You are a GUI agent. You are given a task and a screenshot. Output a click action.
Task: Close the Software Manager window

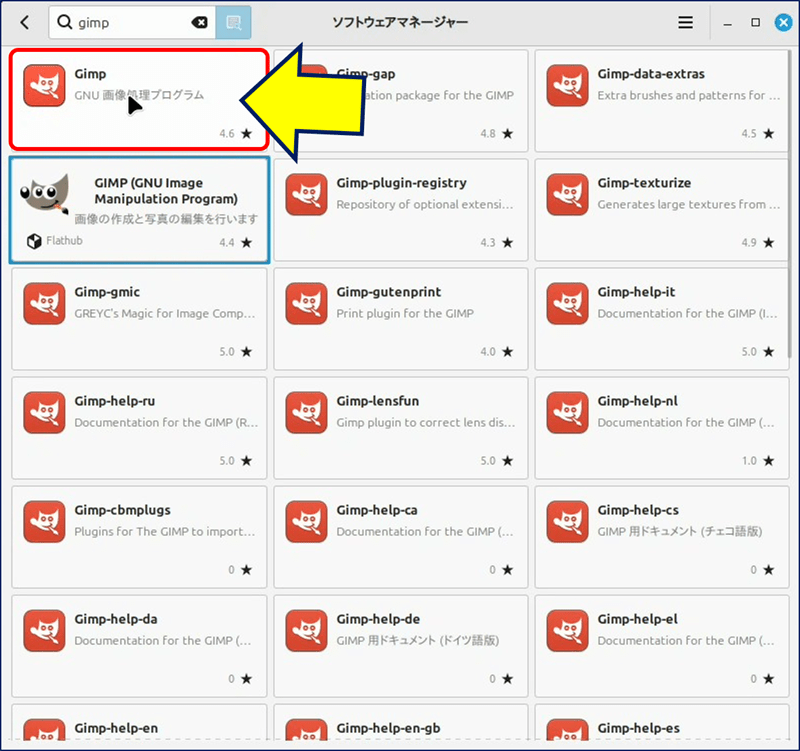click(x=783, y=22)
